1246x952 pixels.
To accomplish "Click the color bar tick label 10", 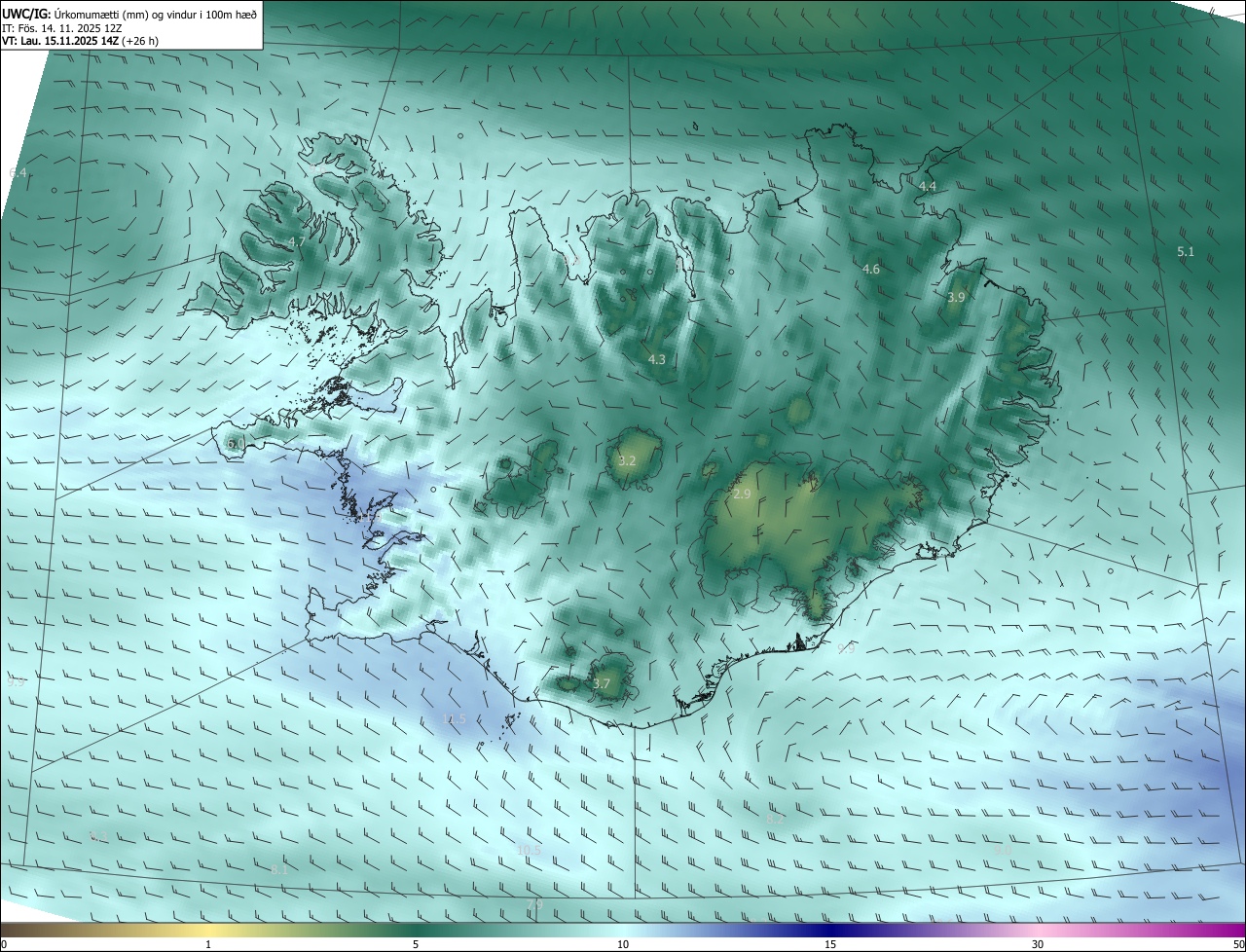I will point(623,944).
